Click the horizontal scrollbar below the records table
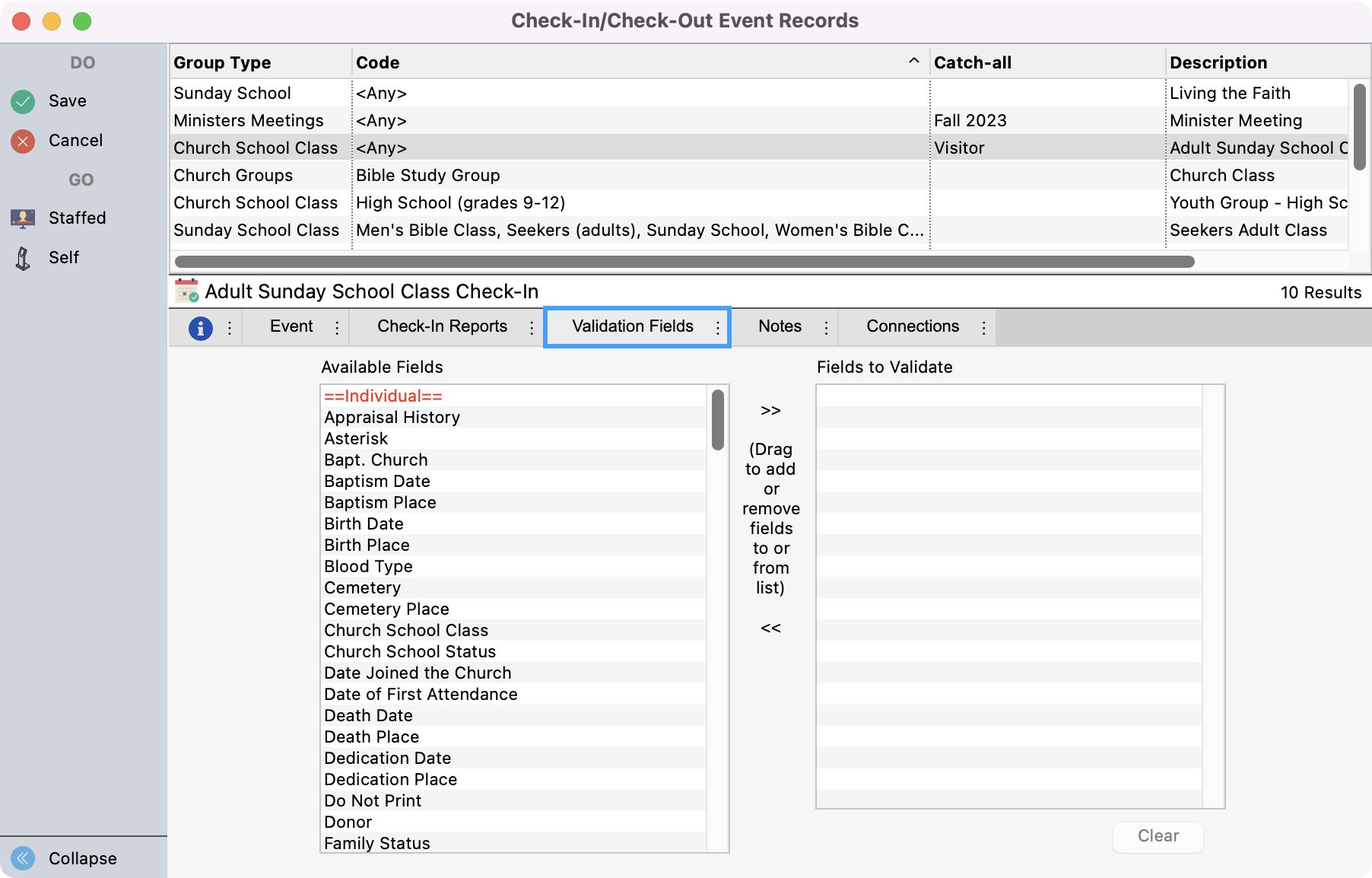Viewport: 1372px width, 878px height. (683, 262)
